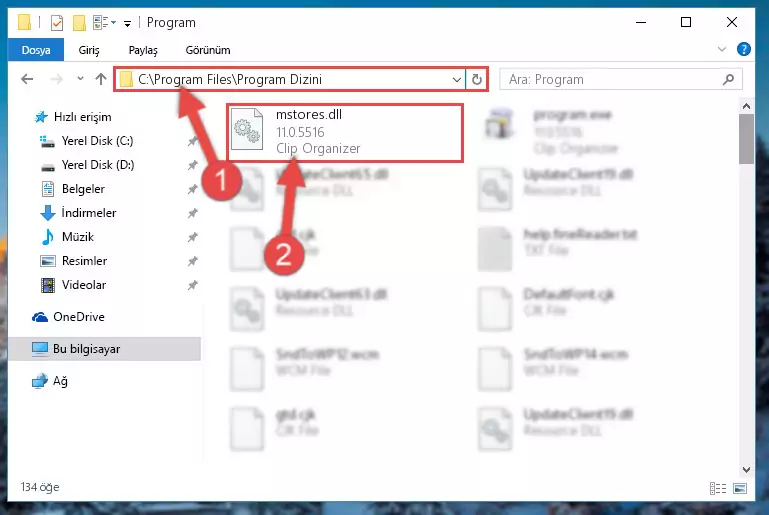Viewport: 769px width, 515px height.
Task: Click the Ara: Program search box
Action: click(620, 79)
